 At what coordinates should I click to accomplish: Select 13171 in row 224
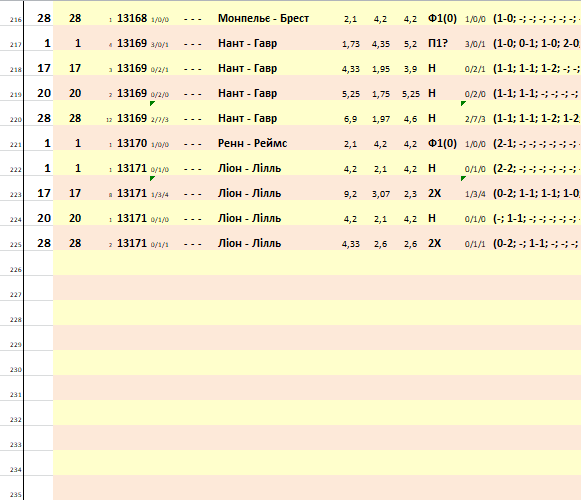(132, 218)
